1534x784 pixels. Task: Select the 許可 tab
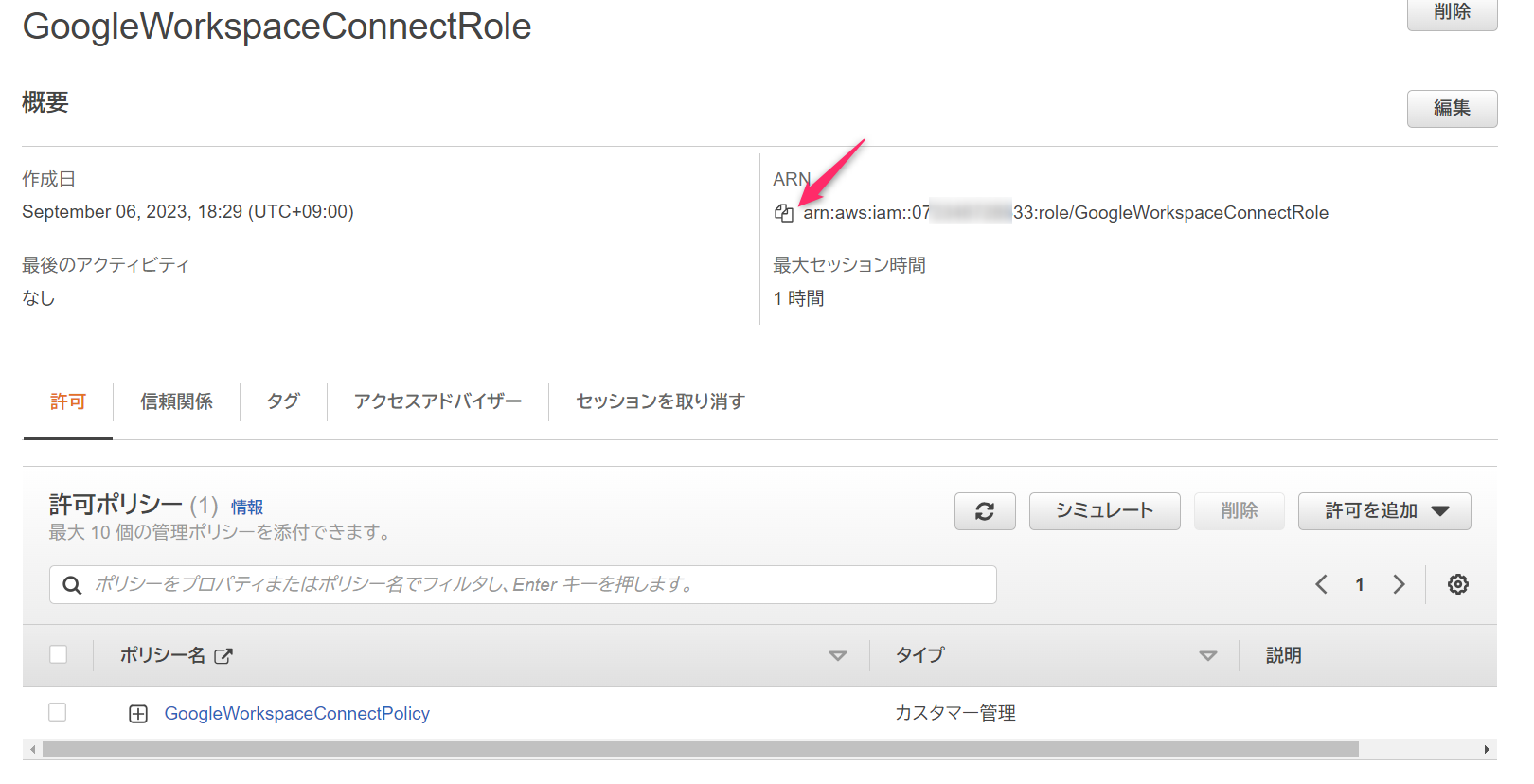[x=68, y=401]
